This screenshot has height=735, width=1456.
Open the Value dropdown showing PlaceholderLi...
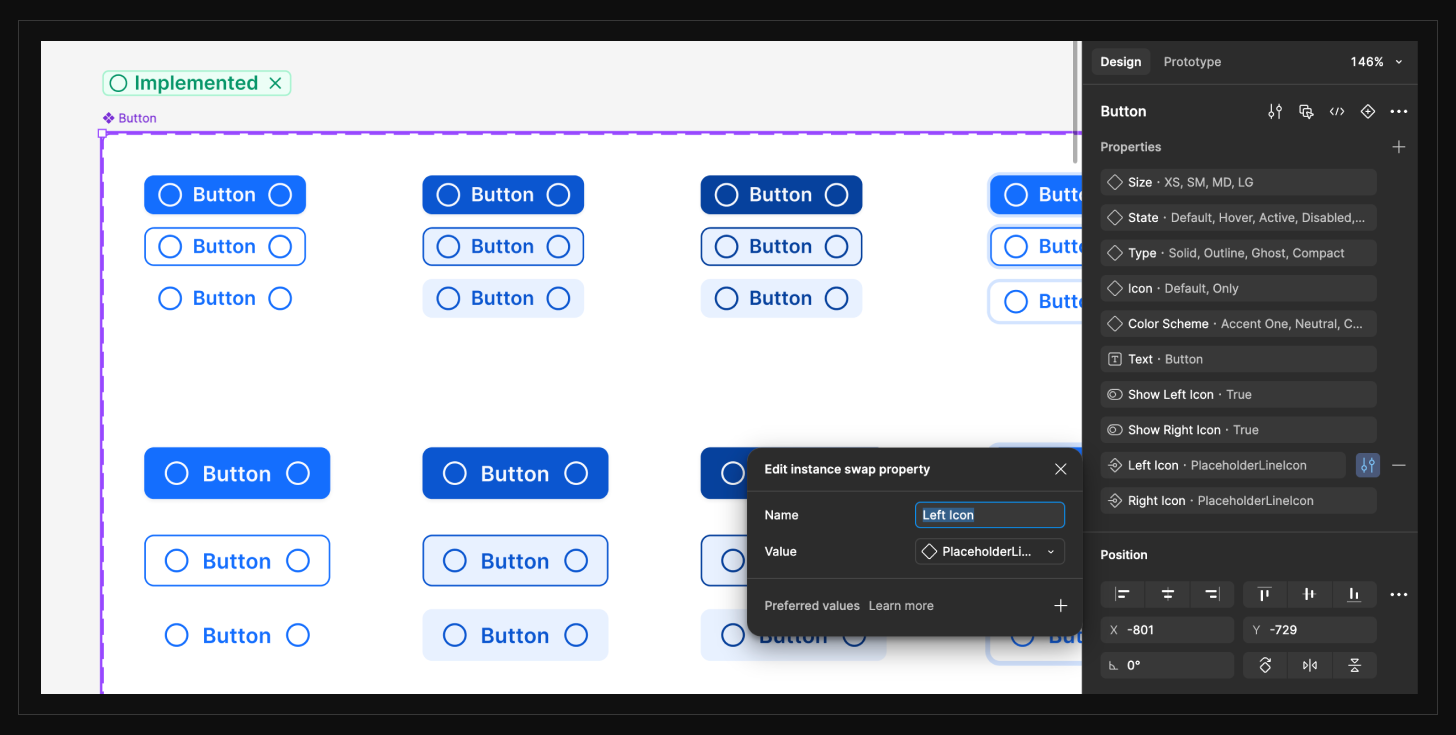click(x=990, y=551)
